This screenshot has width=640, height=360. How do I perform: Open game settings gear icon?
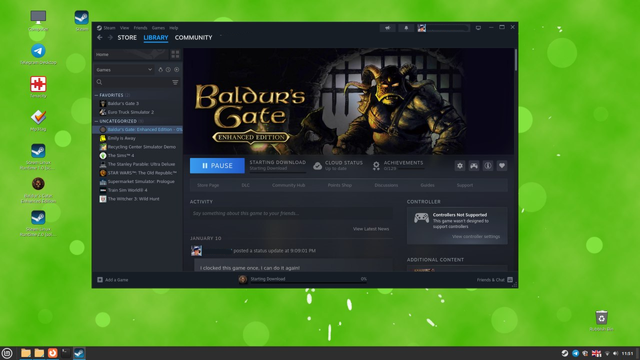(x=460, y=166)
